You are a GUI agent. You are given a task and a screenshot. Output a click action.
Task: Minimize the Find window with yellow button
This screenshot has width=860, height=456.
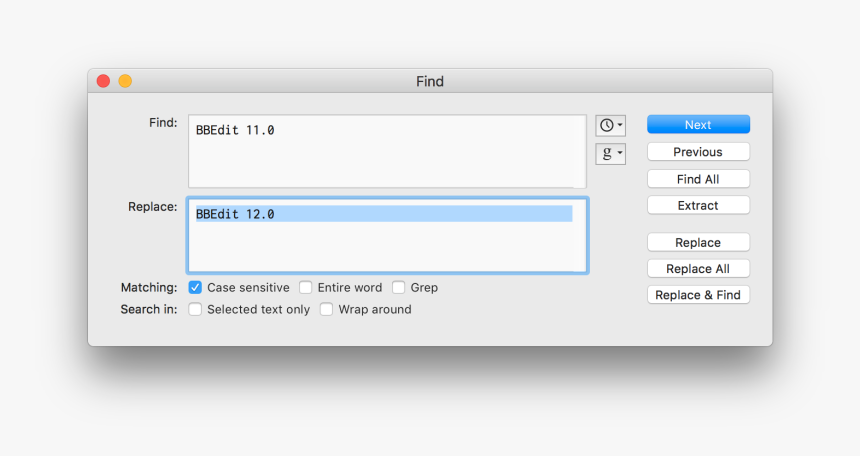[125, 81]
